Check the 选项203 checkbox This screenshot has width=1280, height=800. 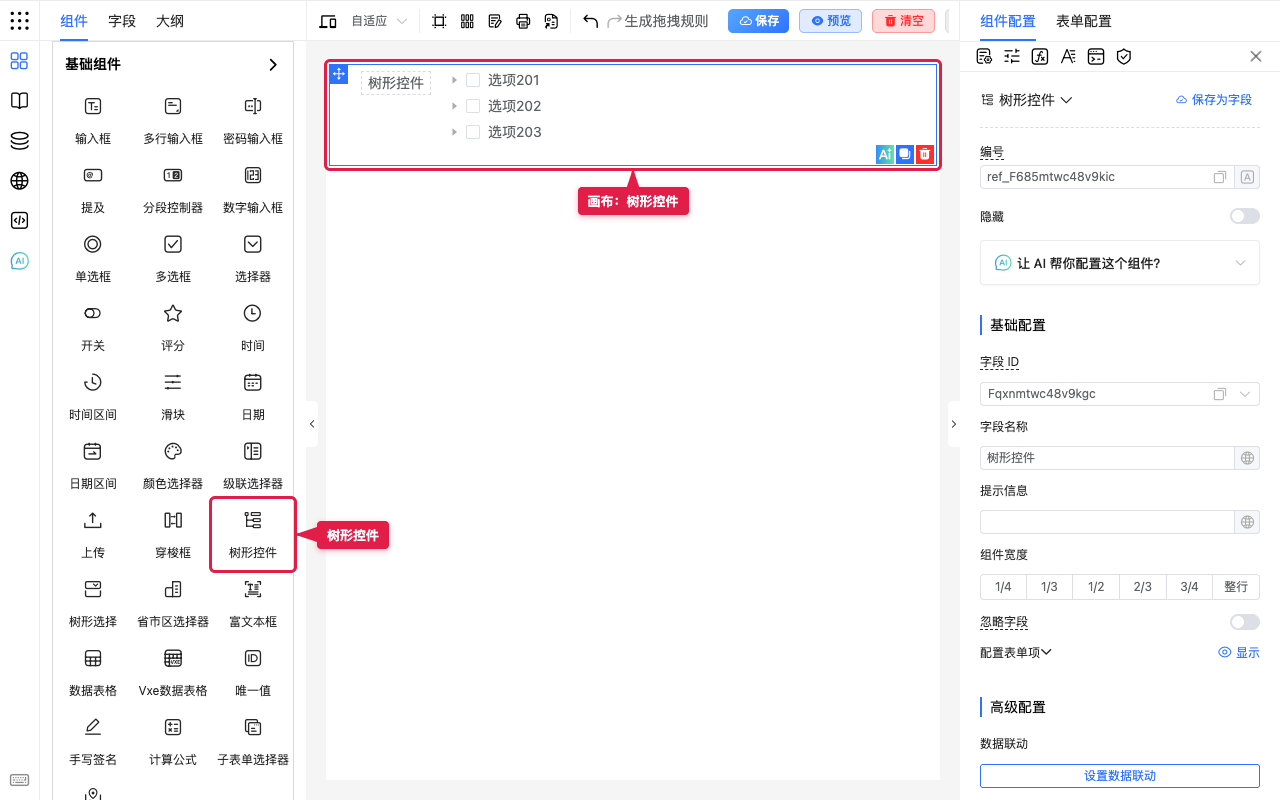[x=473, y=132]
